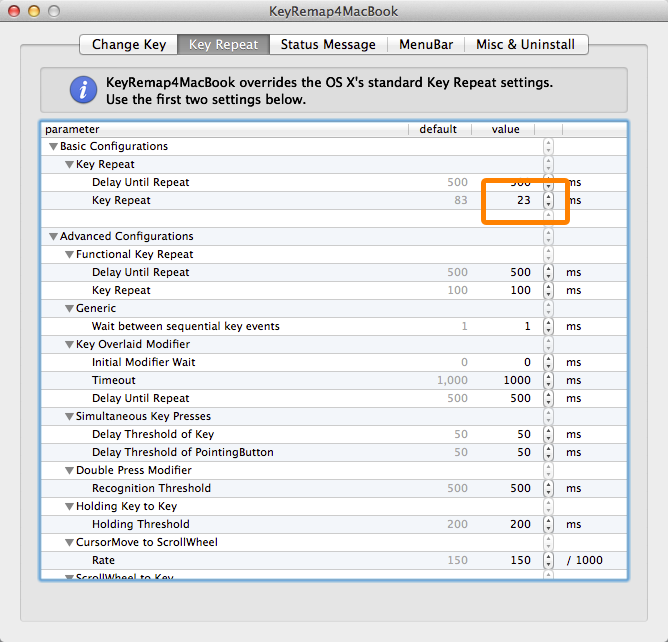Collapse the Functional Key Repeat group

pos(69,255)
